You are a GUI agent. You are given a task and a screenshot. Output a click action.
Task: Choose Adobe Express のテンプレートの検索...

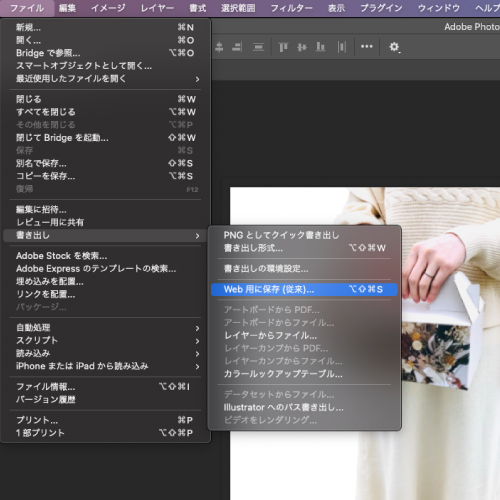point(105,268)
